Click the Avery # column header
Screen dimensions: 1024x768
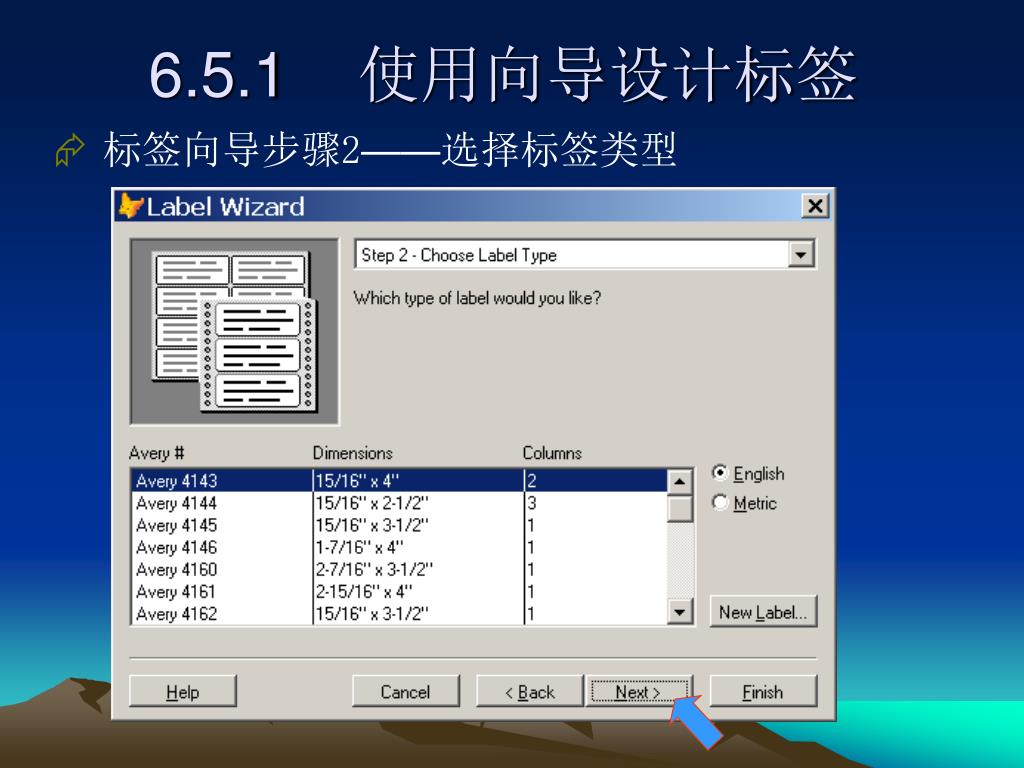pos(157,453)
